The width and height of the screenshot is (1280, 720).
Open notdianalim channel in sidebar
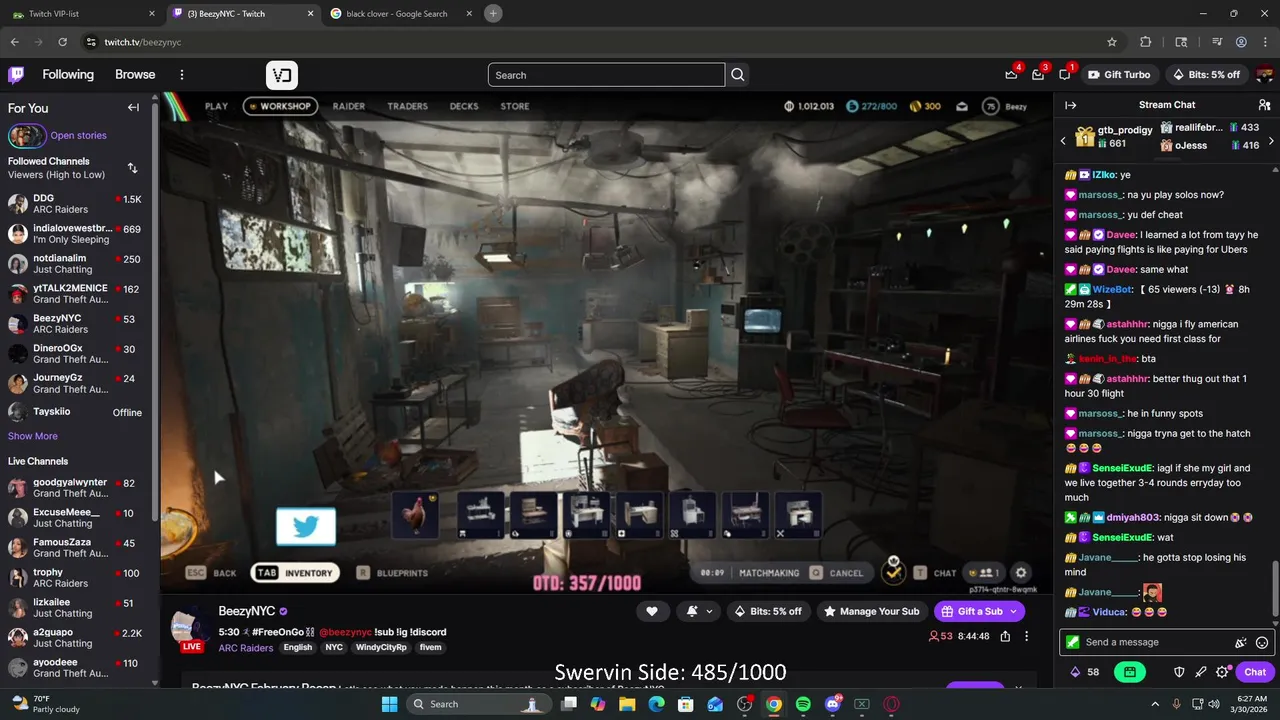click(75, 264)
